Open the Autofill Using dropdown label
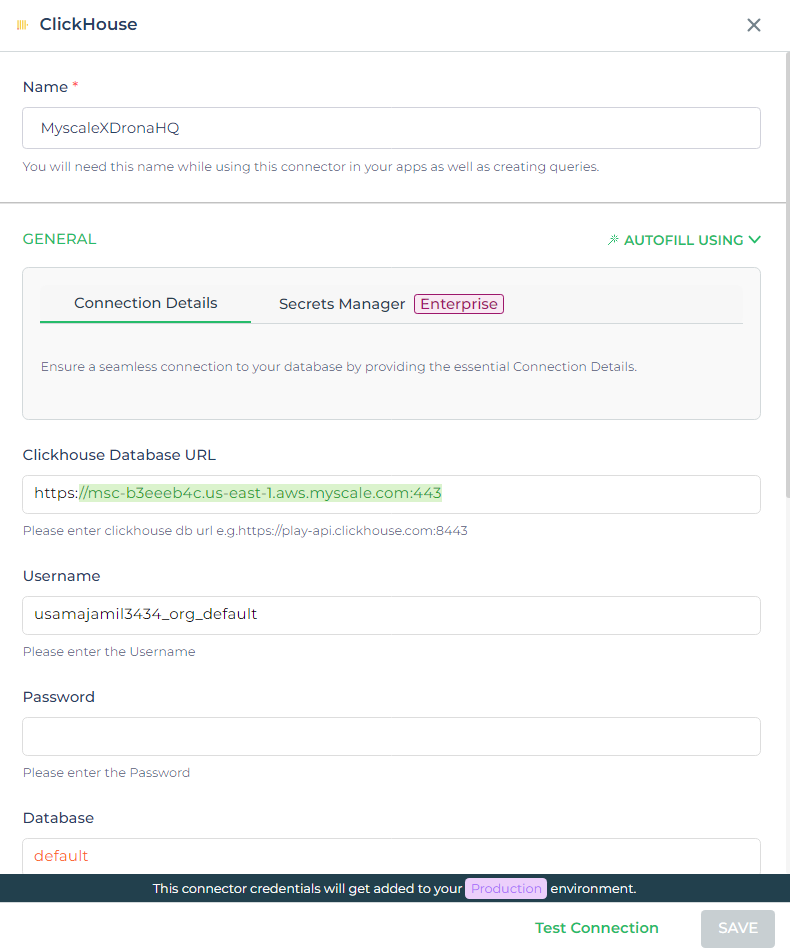 pos(683,240)
